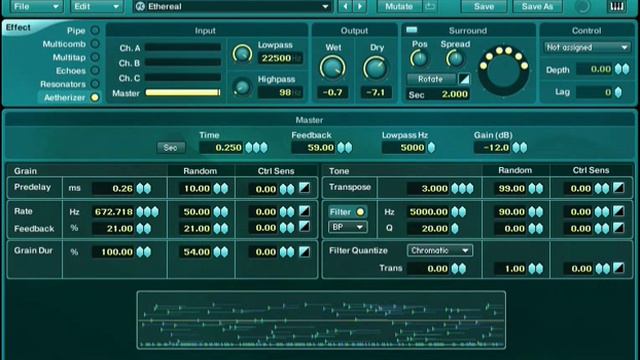Open the Edit menu
Viewport: 640px width, 360px height.
point(96,7)
